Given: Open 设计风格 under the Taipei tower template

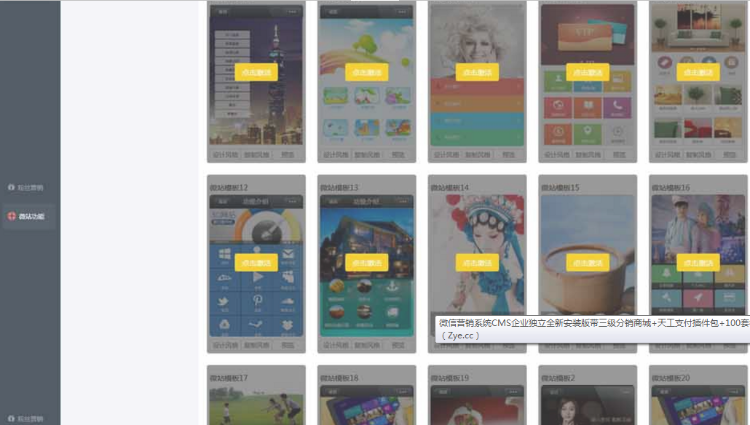Looking at the screenshot, I should pos(225,154).
